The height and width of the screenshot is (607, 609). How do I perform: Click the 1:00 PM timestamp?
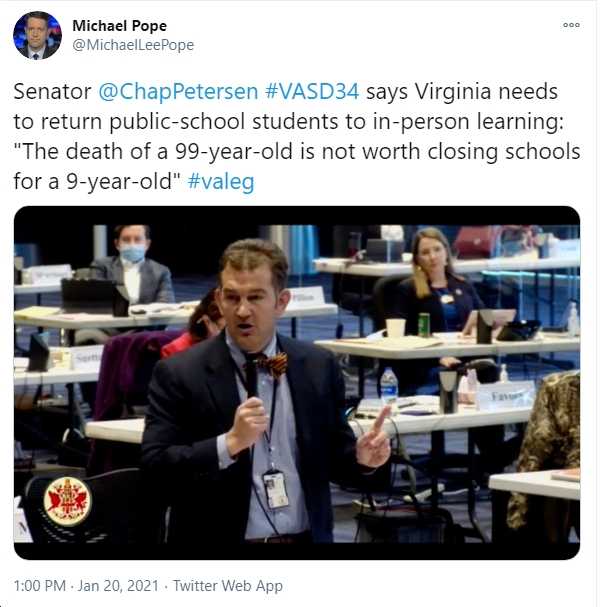click(40, 586)
